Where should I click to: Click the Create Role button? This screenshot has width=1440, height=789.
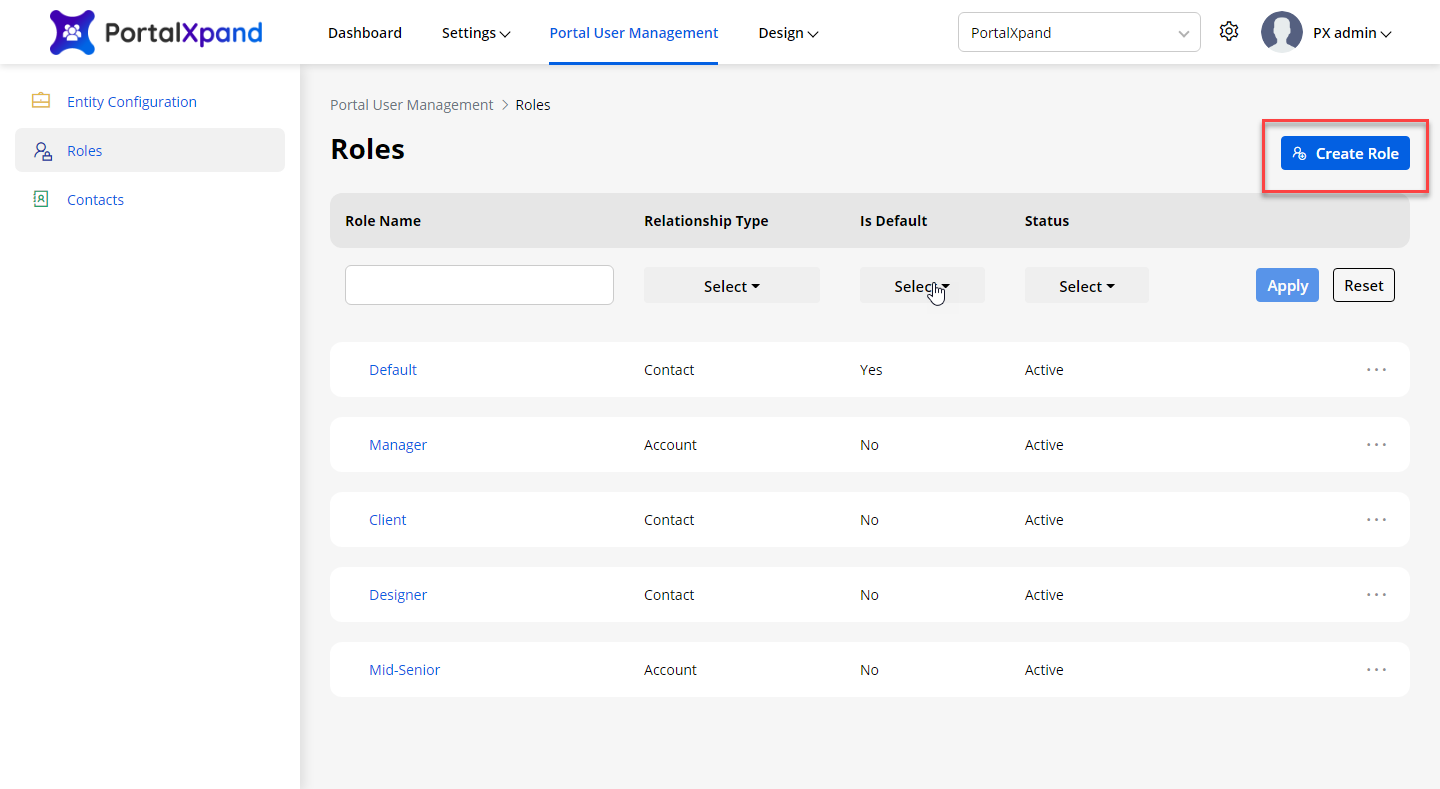tap(1345, 153)
